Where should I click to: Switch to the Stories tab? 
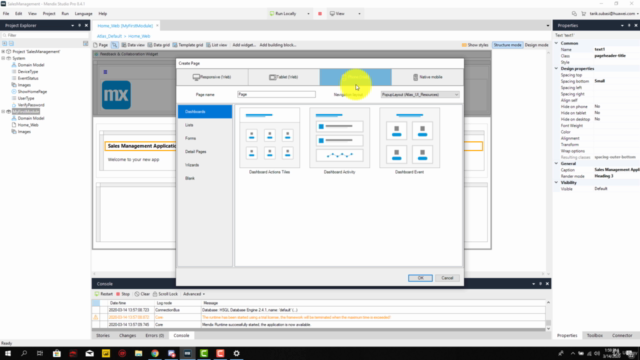pyautogui.click(x=103, y=336)
